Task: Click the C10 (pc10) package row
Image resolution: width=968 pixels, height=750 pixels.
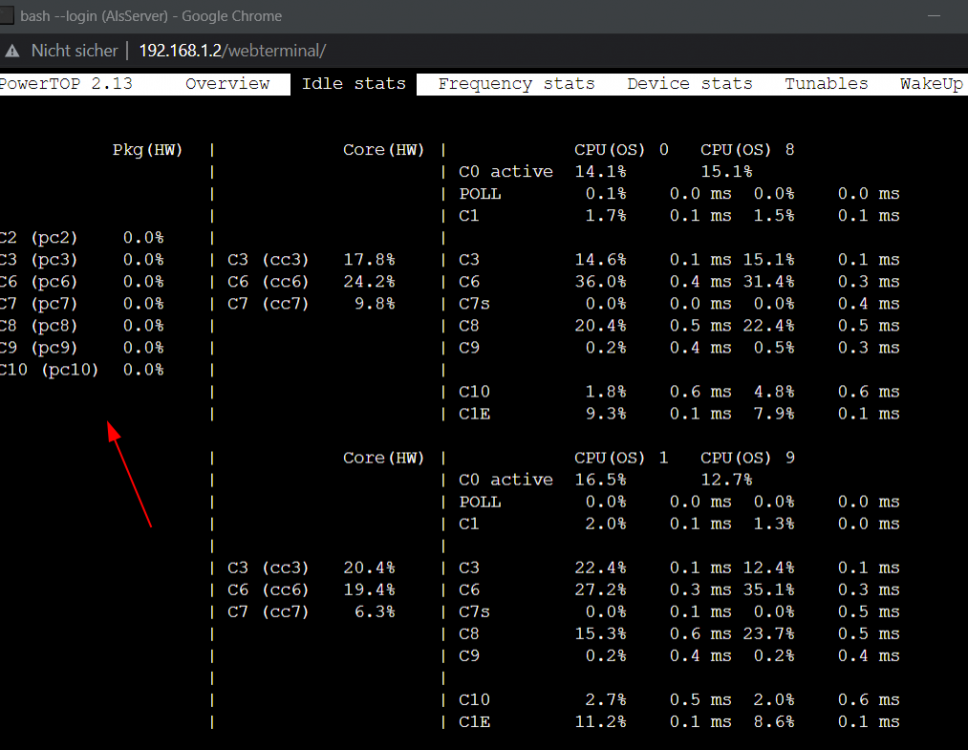Action: pyautogui.click(x=82, y=370)
